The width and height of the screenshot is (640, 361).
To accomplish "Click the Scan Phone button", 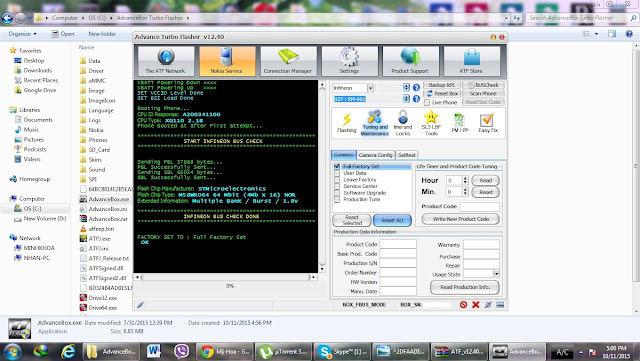I will (483, 94).
